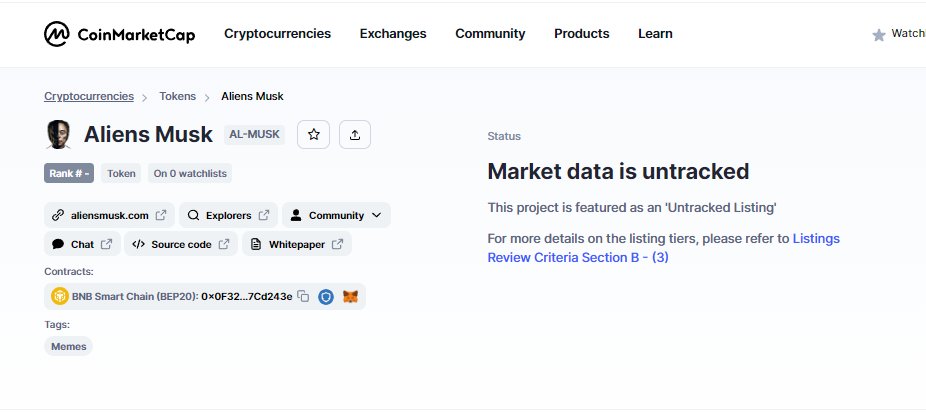Viewport: 926px width, 412px height.
Task: Open the Whitepaper link
Action: coord(297,244)
